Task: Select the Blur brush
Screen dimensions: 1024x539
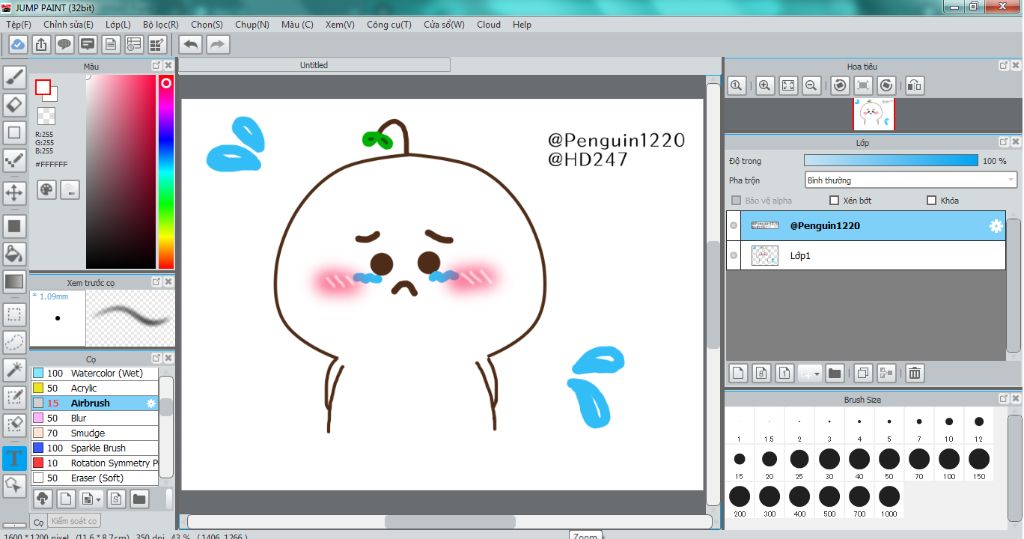Action: [95, 418]
